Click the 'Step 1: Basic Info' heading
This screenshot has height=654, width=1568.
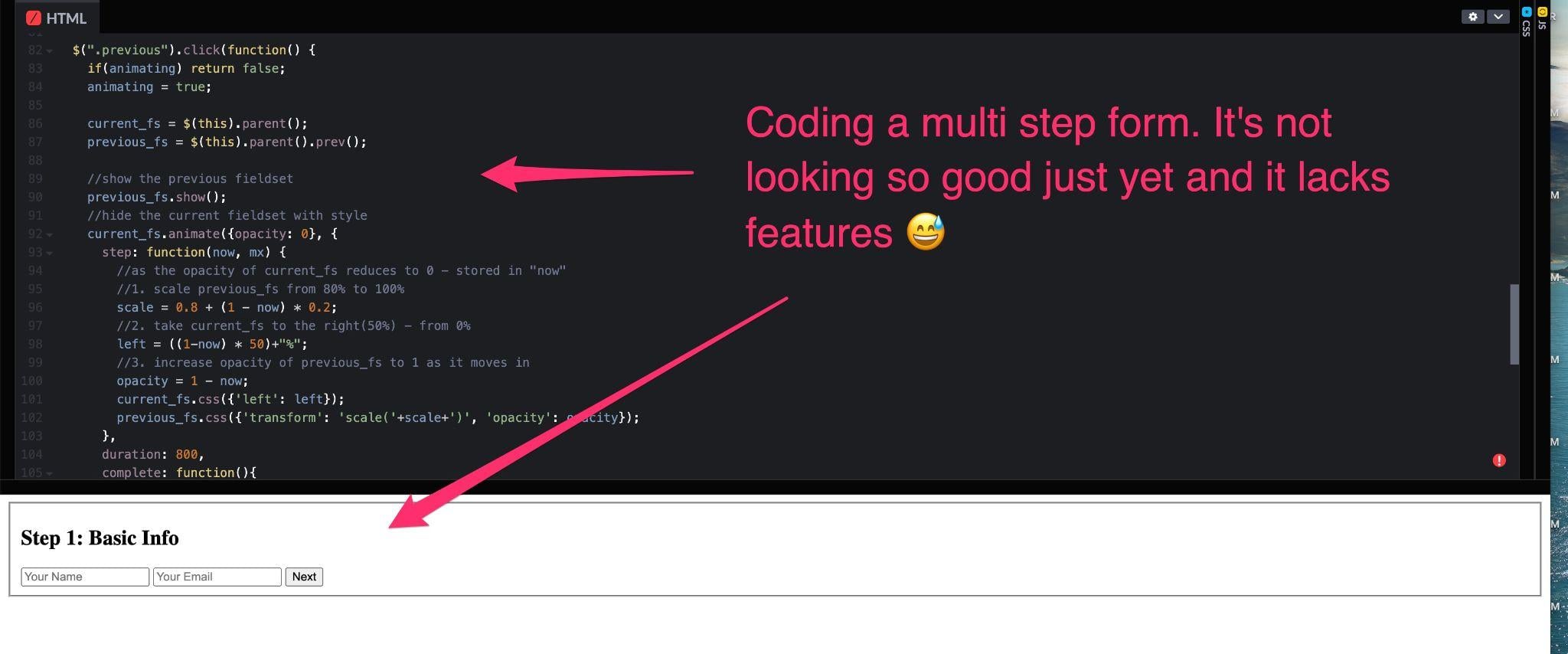100,538
